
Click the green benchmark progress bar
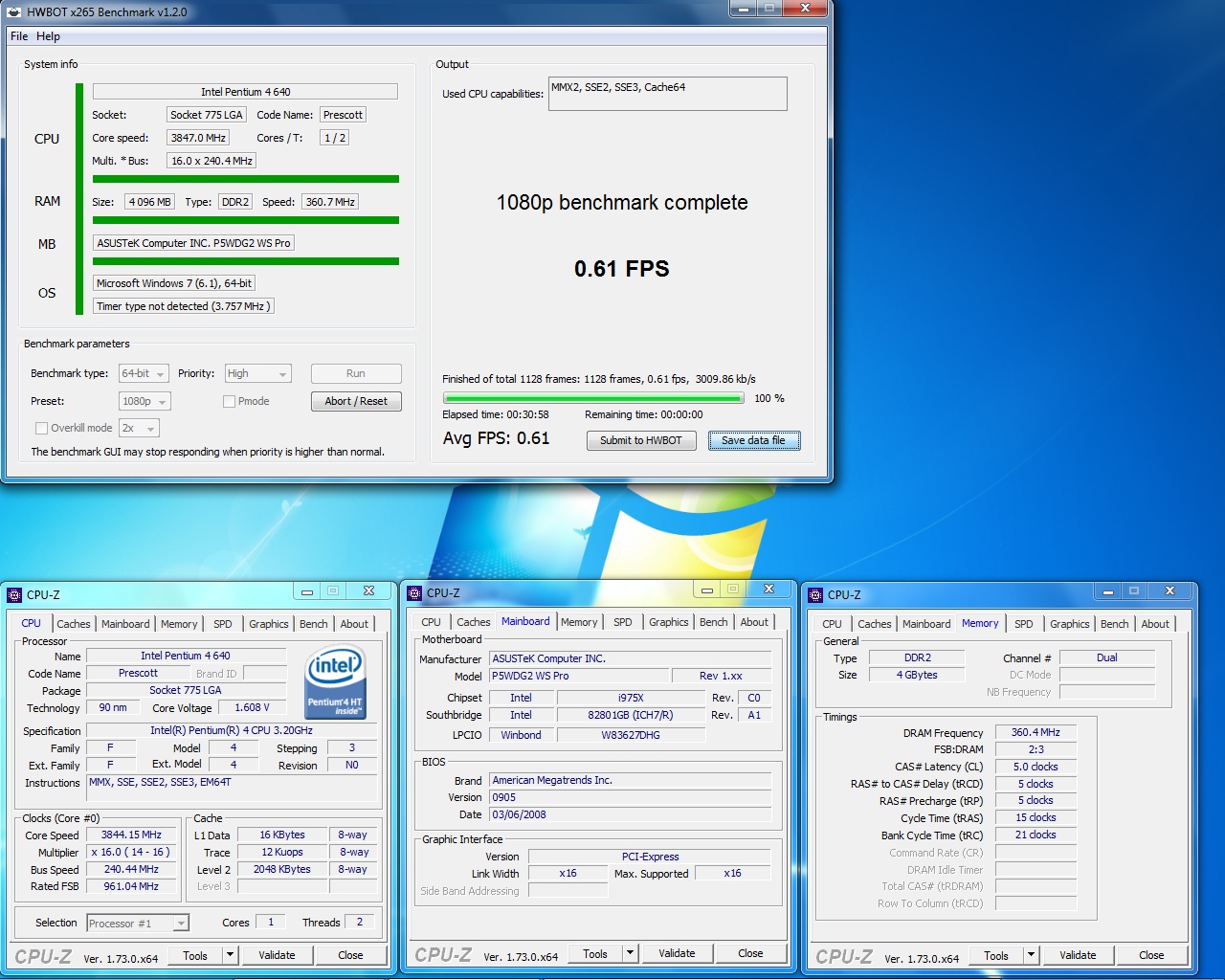click(x=593, y=398)
